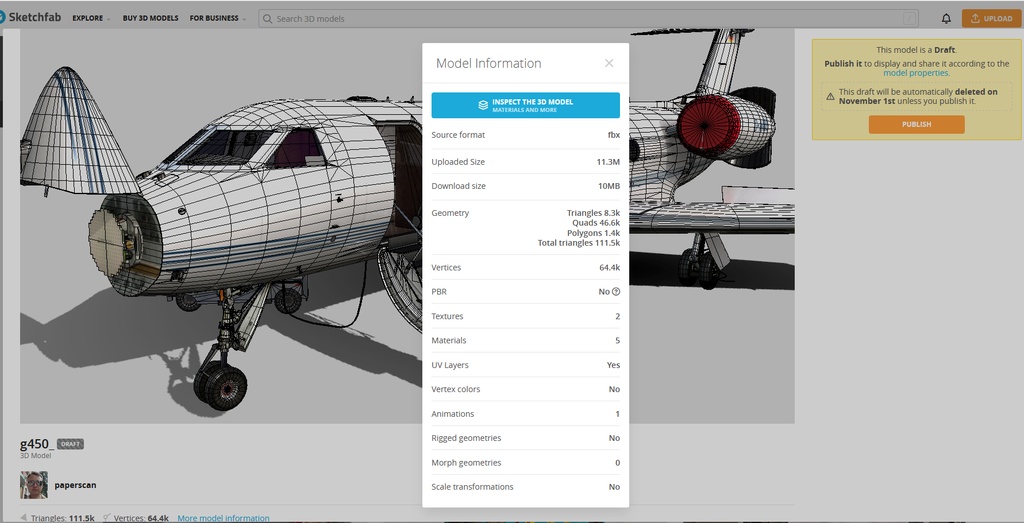
Task: Click the Upload button in header
Action: tap(991, 18)
